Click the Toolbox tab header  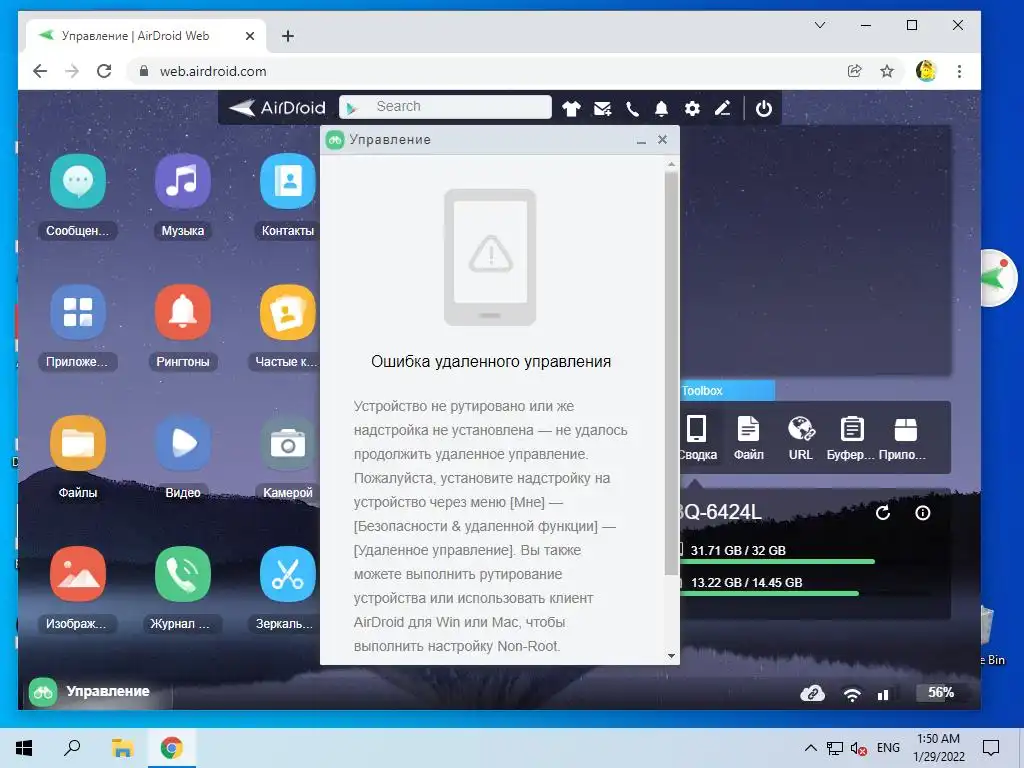click(x=728, y=391)
